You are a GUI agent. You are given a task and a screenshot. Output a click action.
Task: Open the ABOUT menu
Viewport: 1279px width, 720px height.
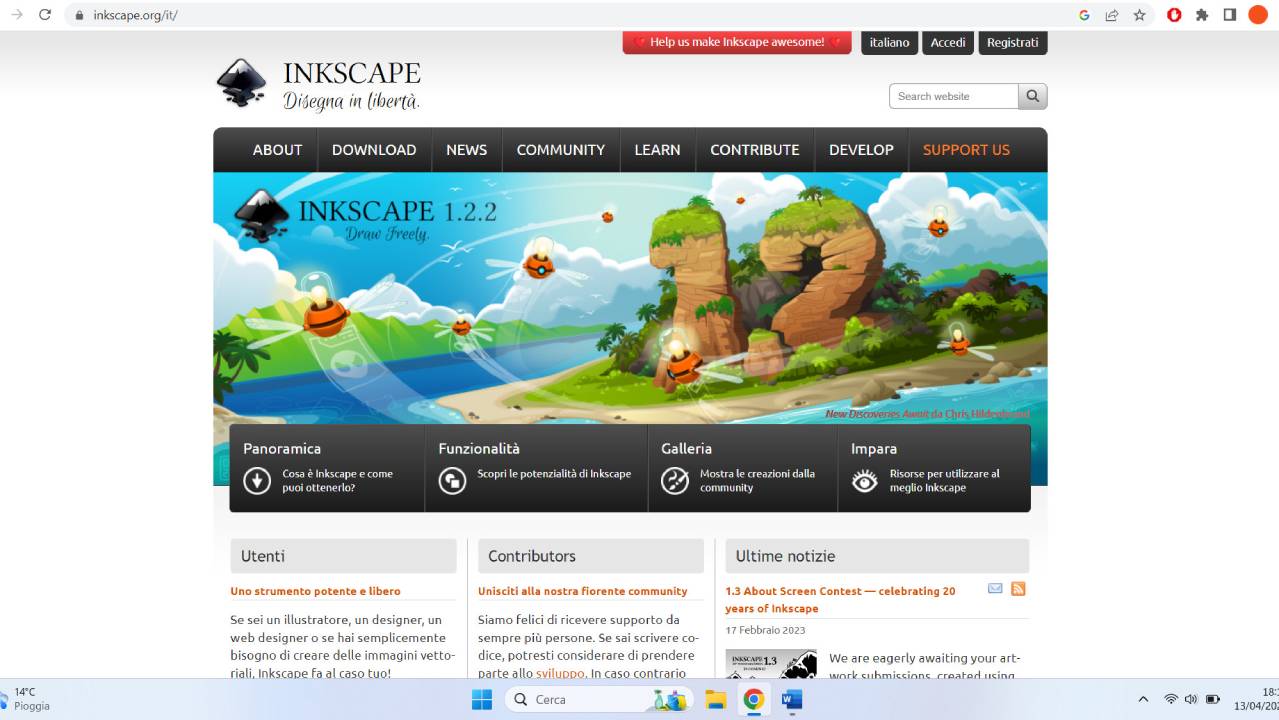(277, 150)
